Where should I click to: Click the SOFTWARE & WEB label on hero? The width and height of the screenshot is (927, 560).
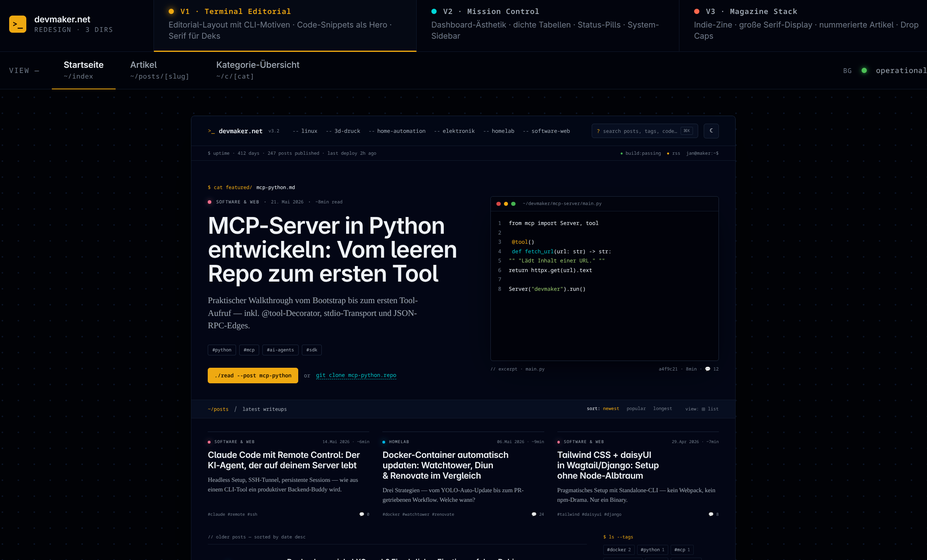(x=237, y=202)
